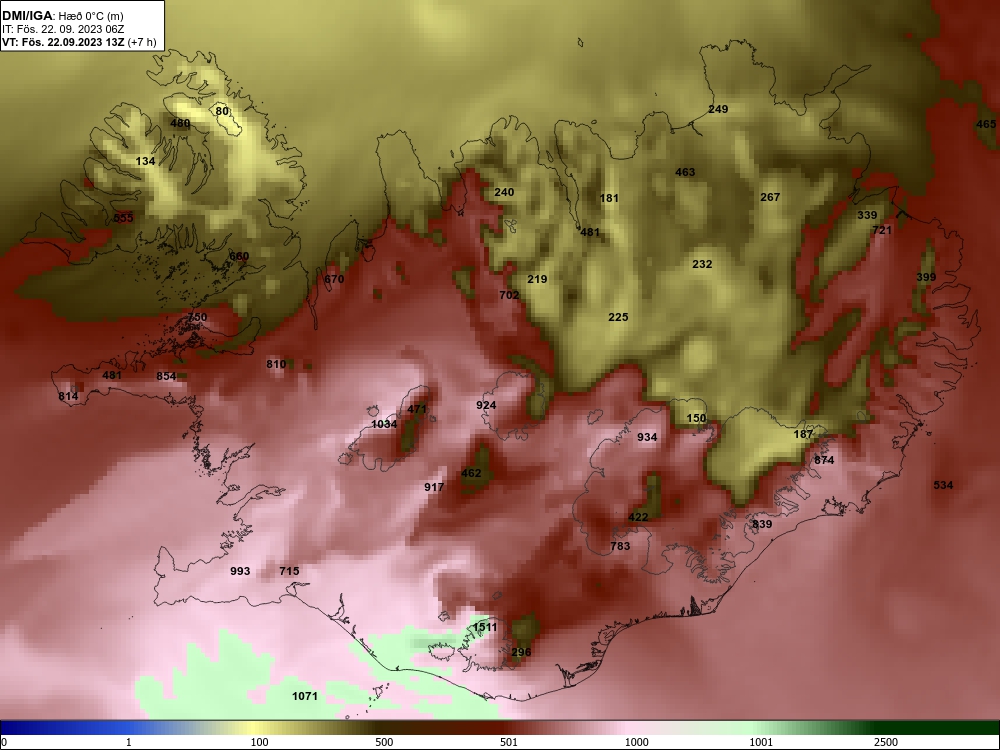Click the map value 1071
The image size is (1000, 750).
tap(305, 696)
